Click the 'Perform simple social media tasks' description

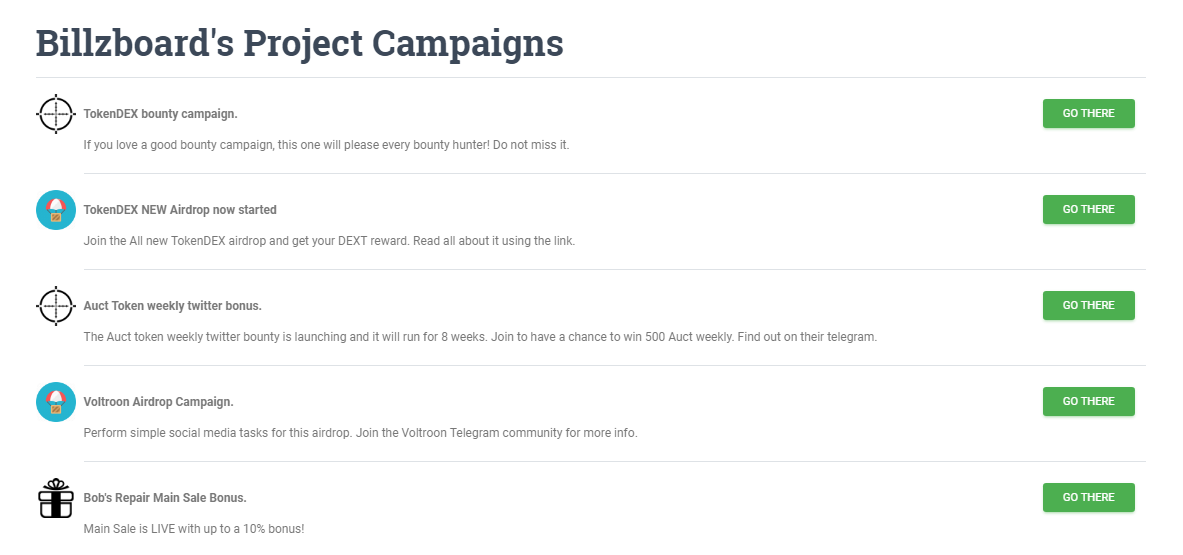360,433
